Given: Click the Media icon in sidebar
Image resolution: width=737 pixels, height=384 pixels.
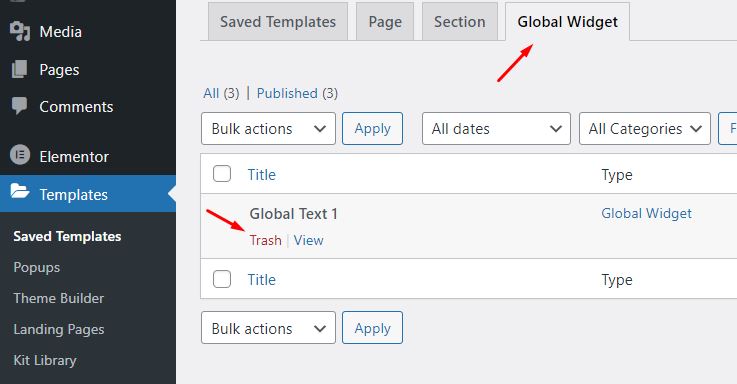Looking at the screenshot, I should tap(20, 31).
